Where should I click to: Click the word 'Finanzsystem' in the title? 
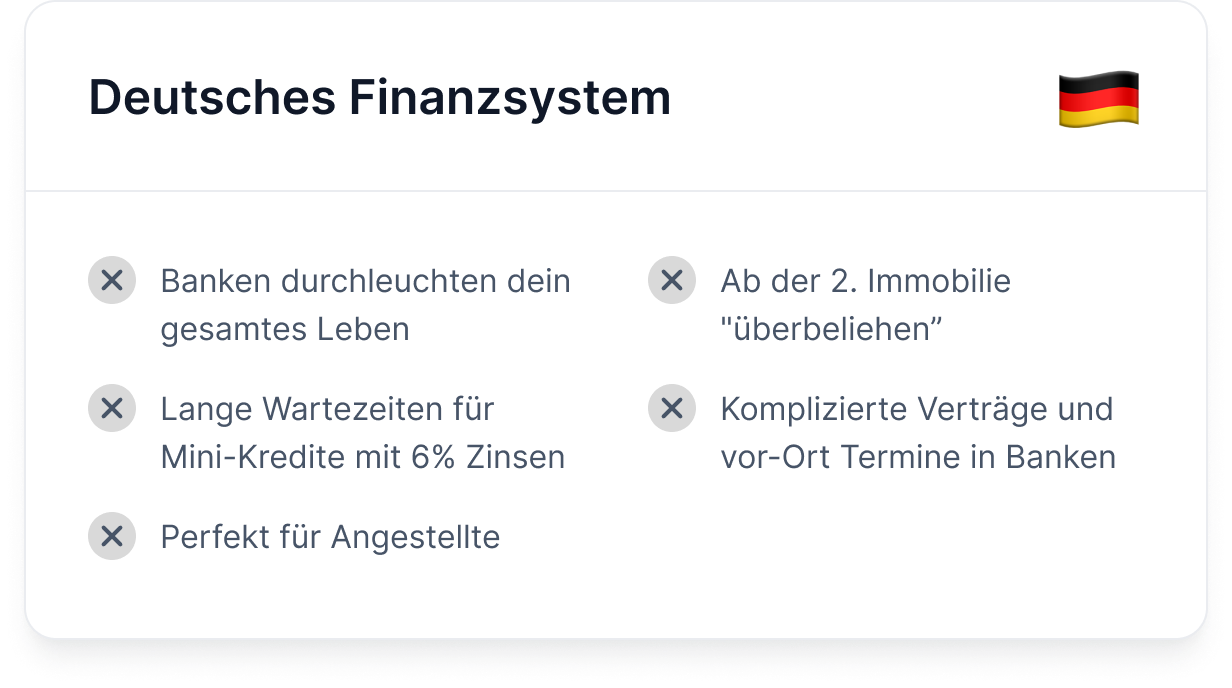(510, 98)
